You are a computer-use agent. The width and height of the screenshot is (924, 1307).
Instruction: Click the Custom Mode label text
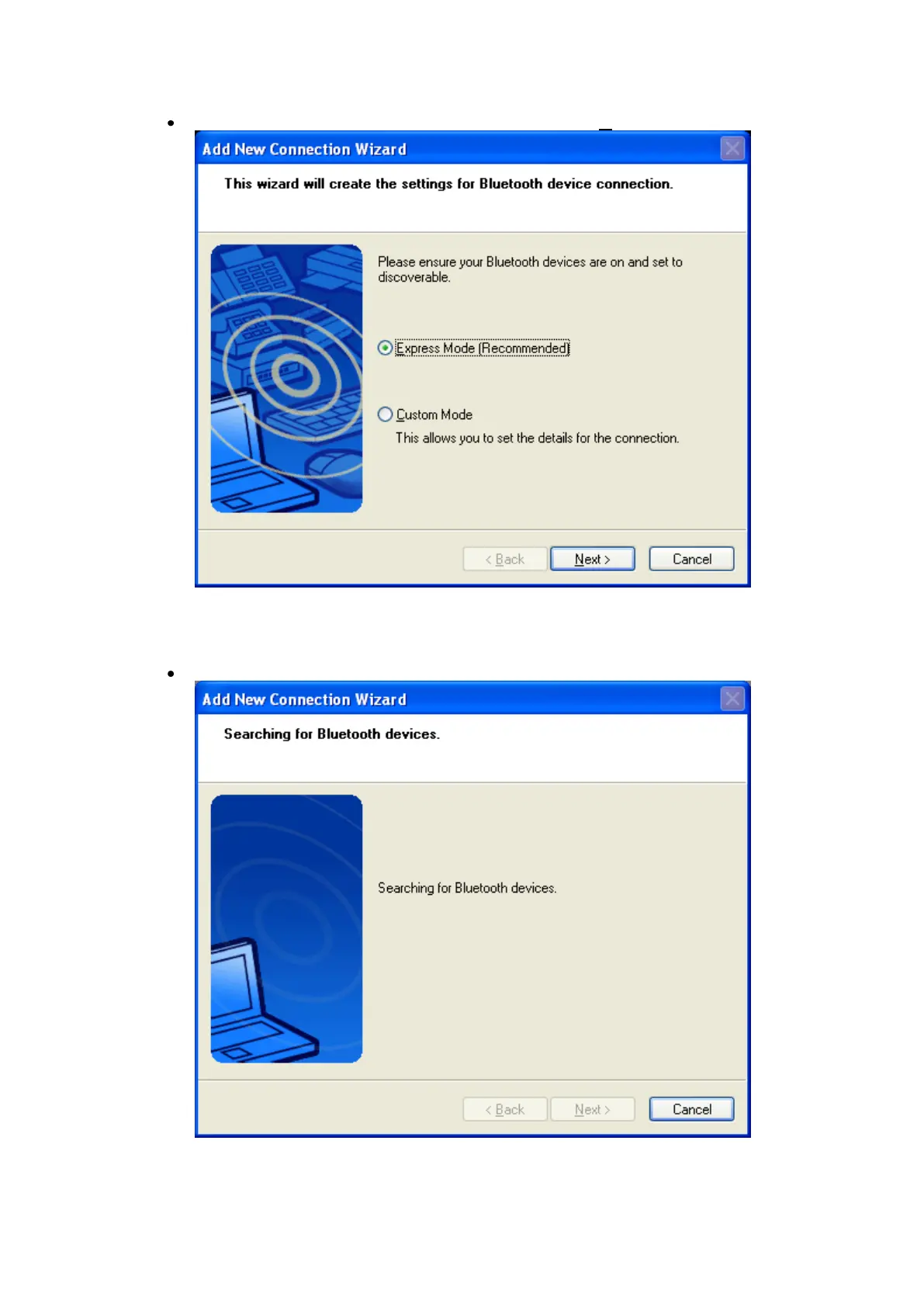pyautogui.click(x=434, y=414)
